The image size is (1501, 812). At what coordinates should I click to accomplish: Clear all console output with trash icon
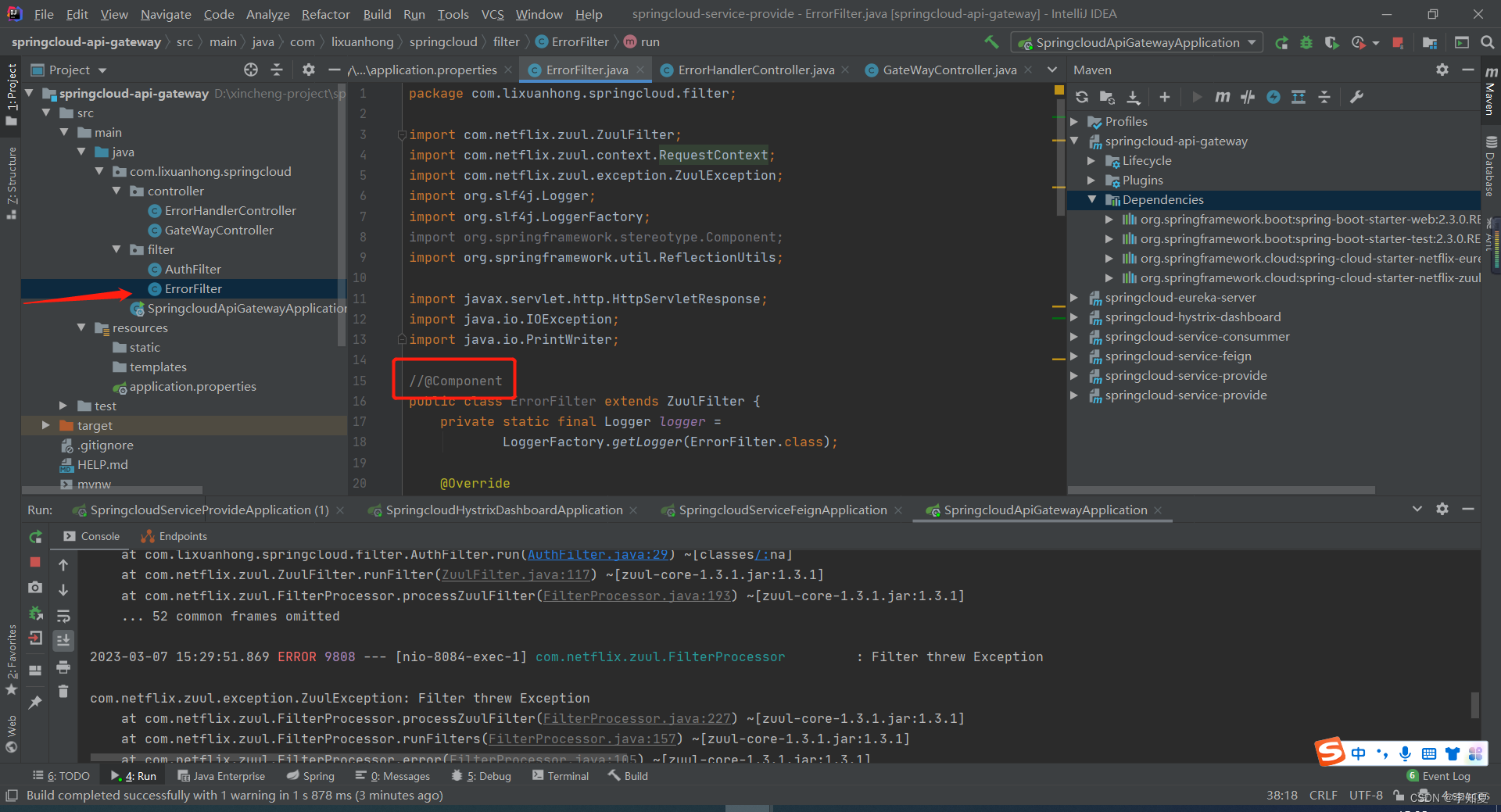tap(63, 692)
